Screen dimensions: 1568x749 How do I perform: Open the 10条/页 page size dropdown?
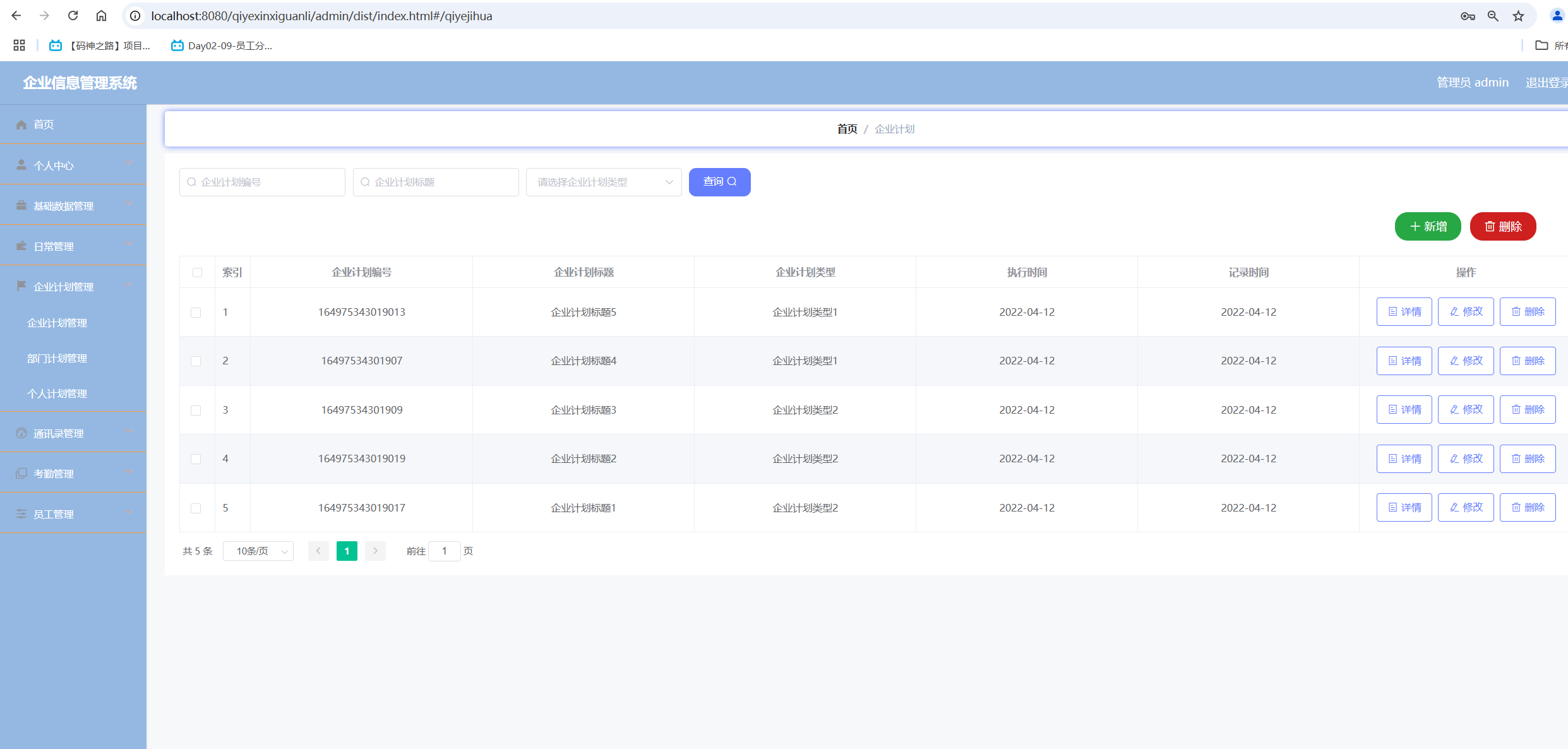258,551
